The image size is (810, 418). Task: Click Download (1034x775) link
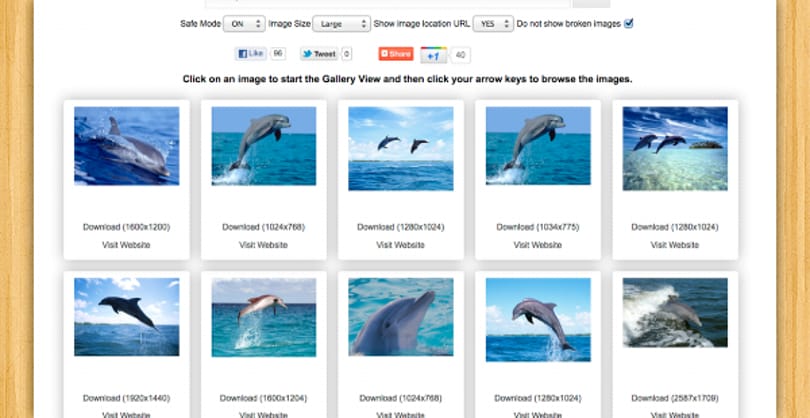pos(538,227)
